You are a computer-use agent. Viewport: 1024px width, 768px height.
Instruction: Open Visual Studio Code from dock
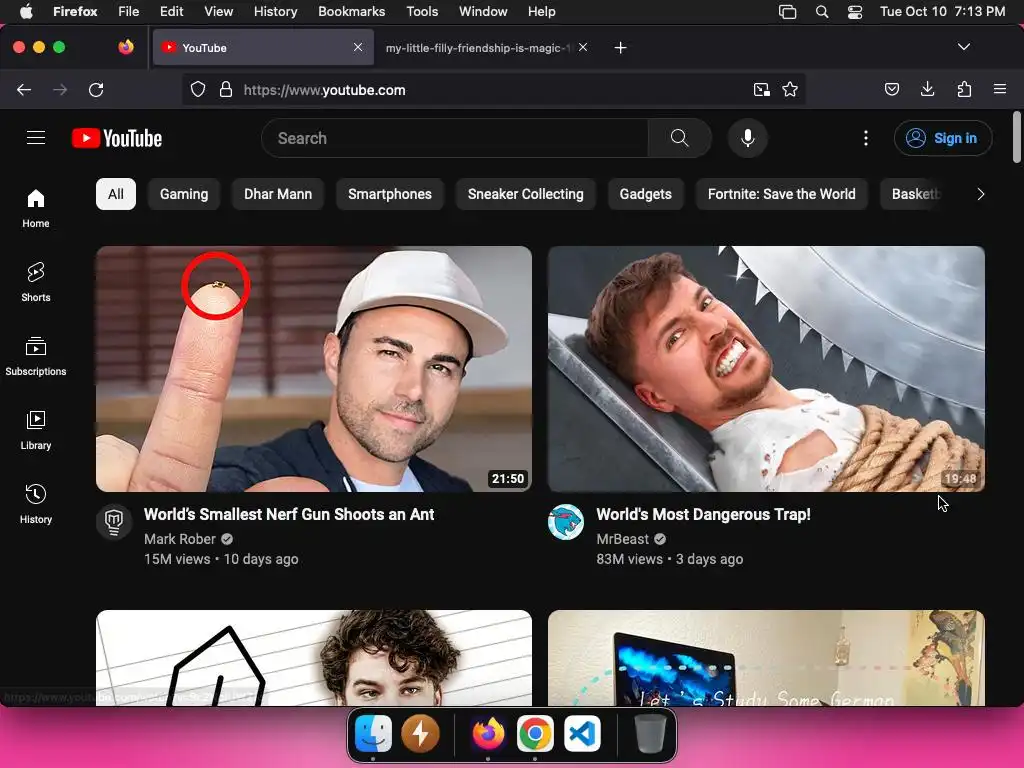582,733
